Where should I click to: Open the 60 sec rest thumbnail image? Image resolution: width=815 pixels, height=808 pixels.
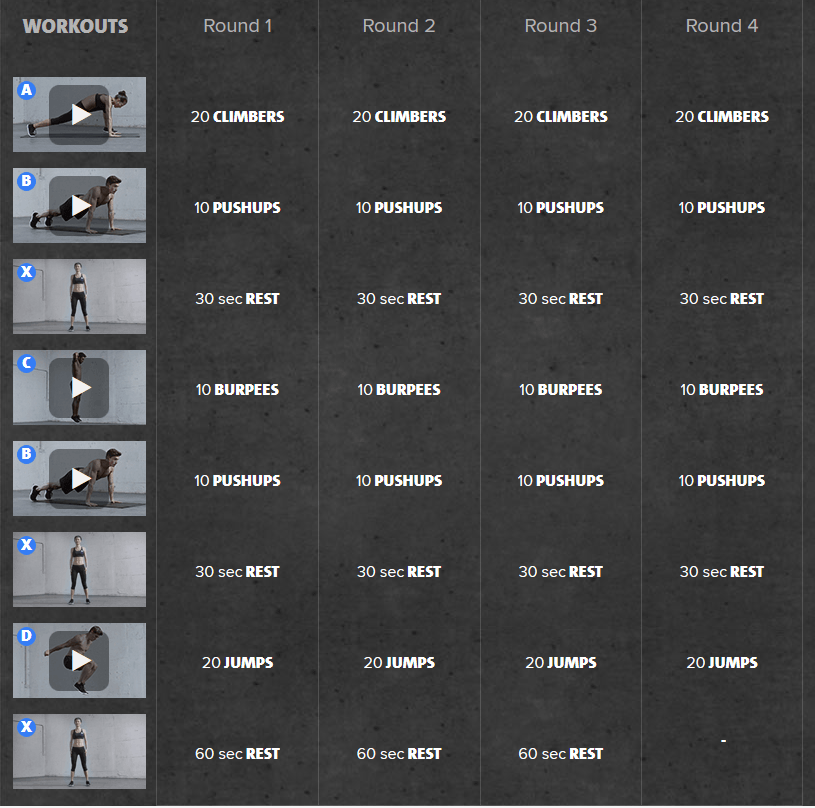[x=80, y=752]
